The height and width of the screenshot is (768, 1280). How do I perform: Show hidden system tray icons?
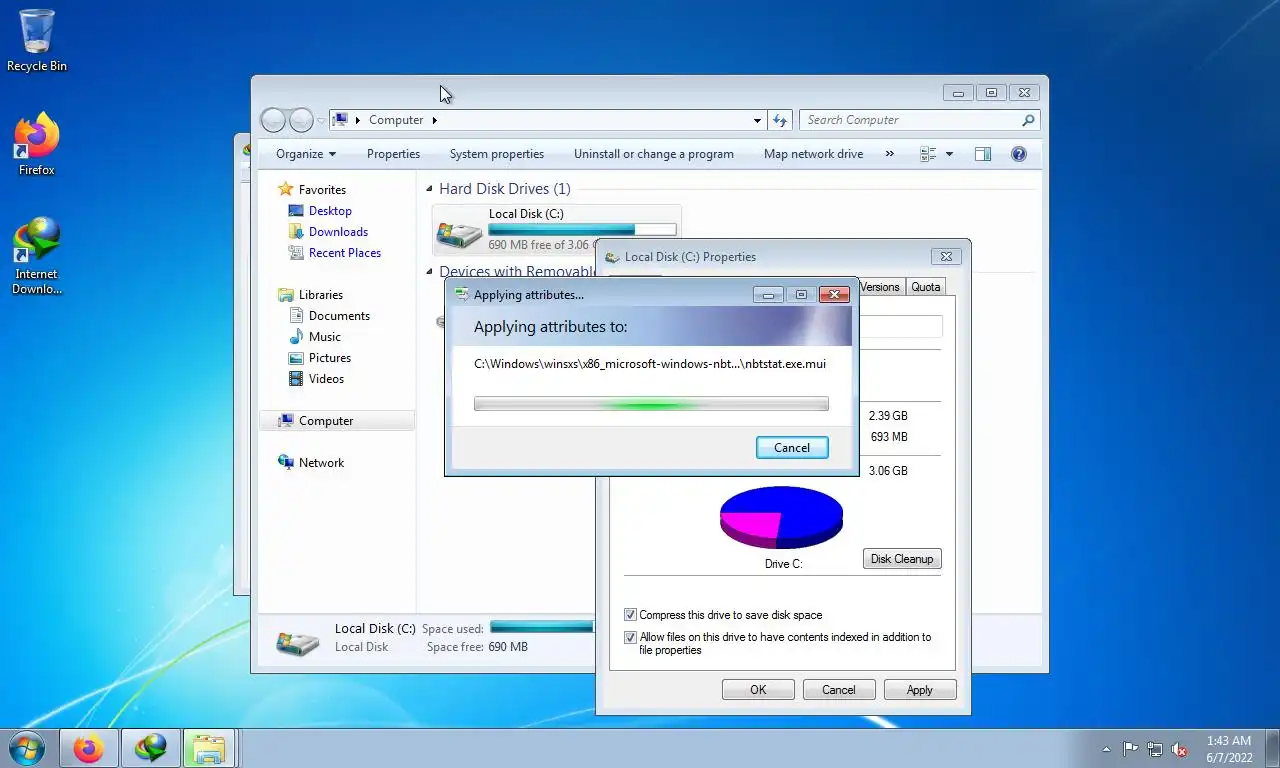click(1106, 749)
